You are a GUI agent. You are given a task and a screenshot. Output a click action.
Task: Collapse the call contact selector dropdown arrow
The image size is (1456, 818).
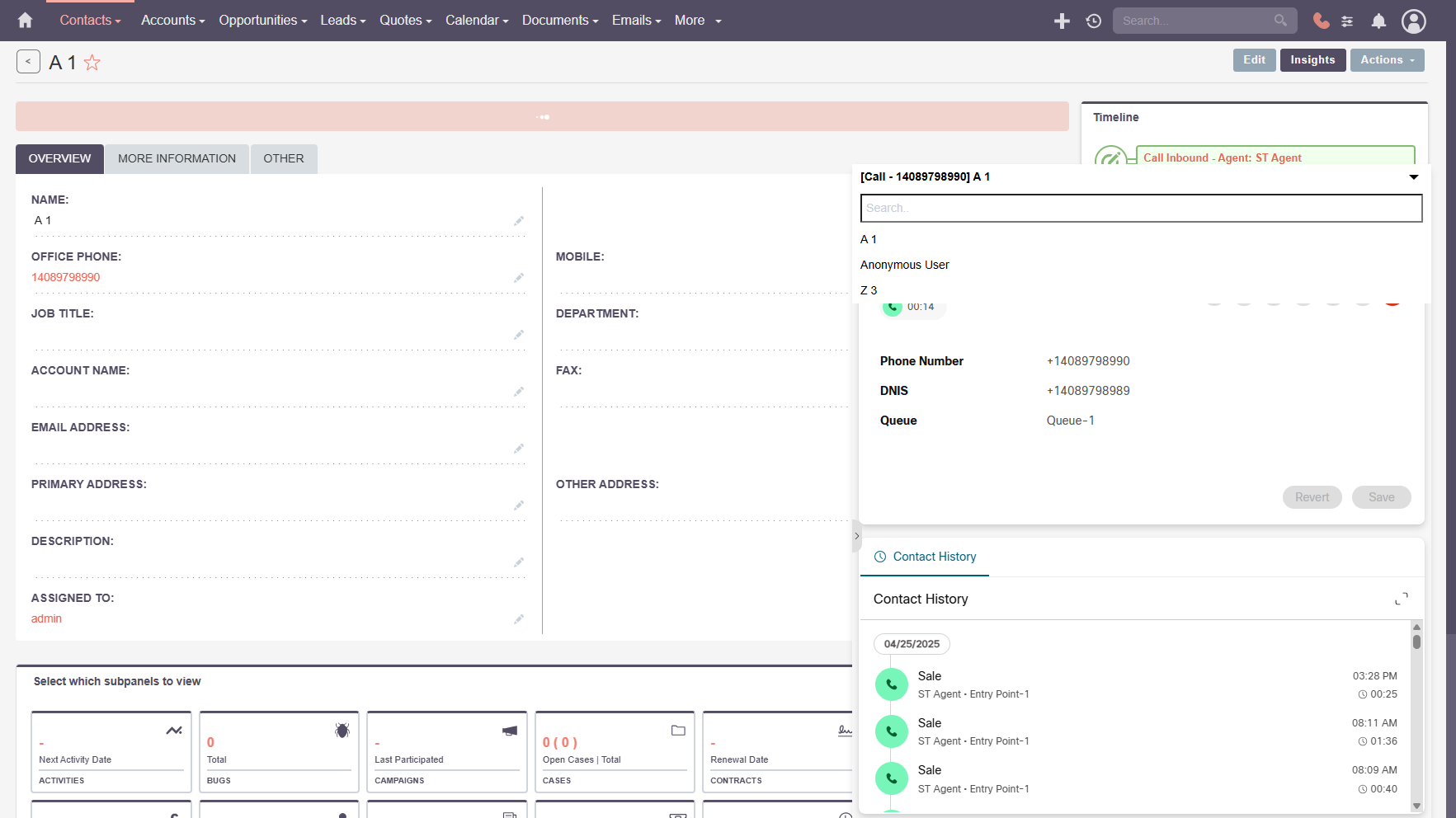click(x=1413, y=177)
